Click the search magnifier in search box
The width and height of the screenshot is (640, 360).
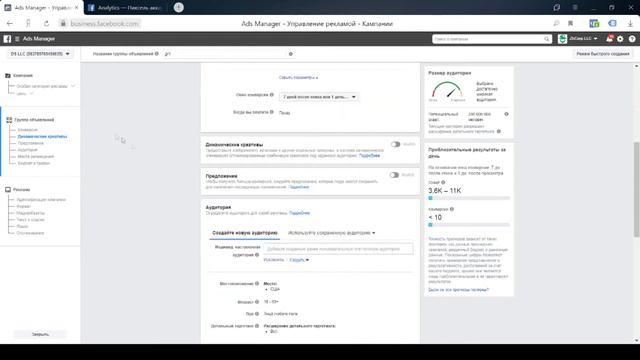pyautogui.click(x=547, y=39)
